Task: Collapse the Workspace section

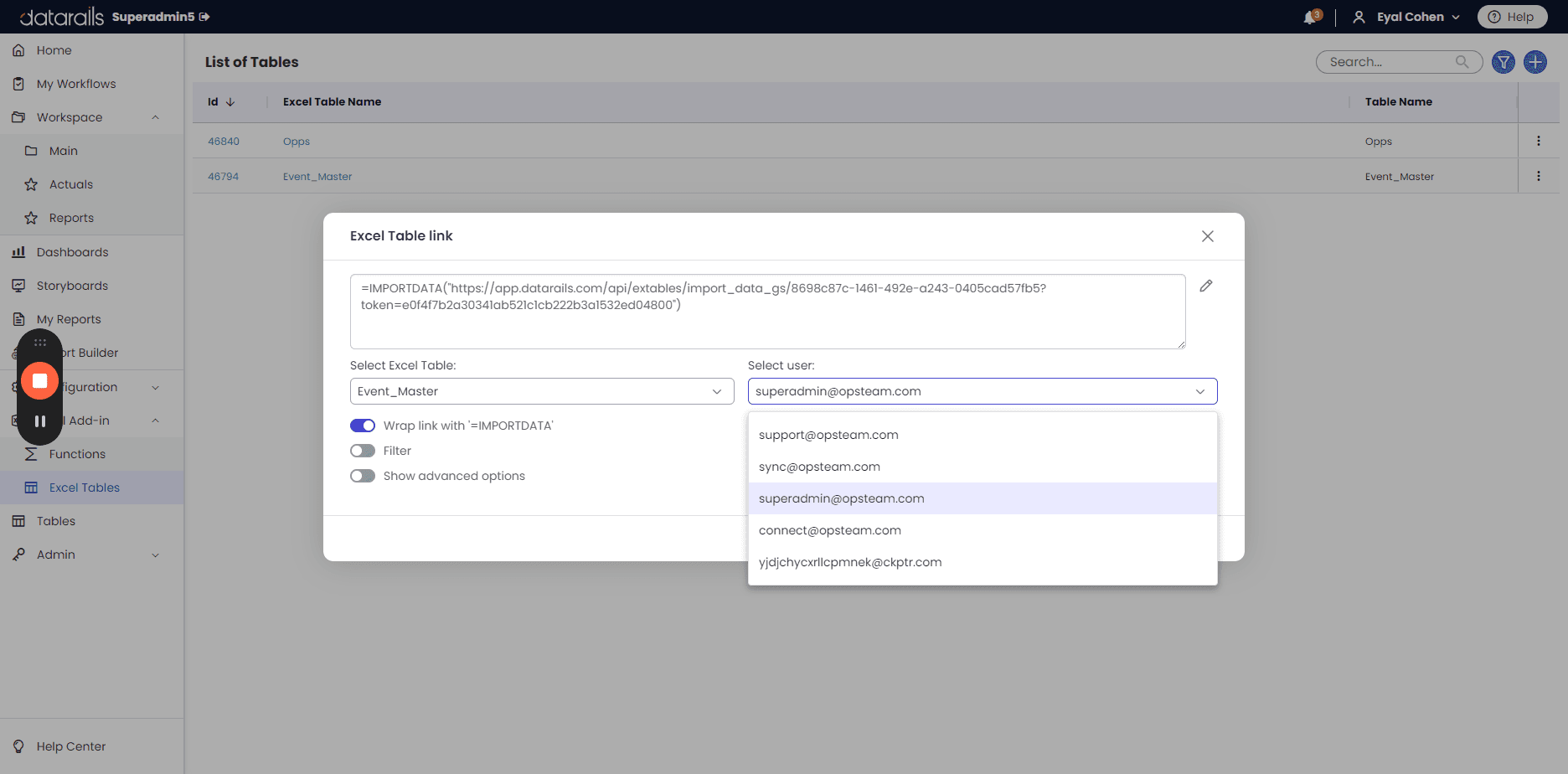Action: [x=155, y=117]
